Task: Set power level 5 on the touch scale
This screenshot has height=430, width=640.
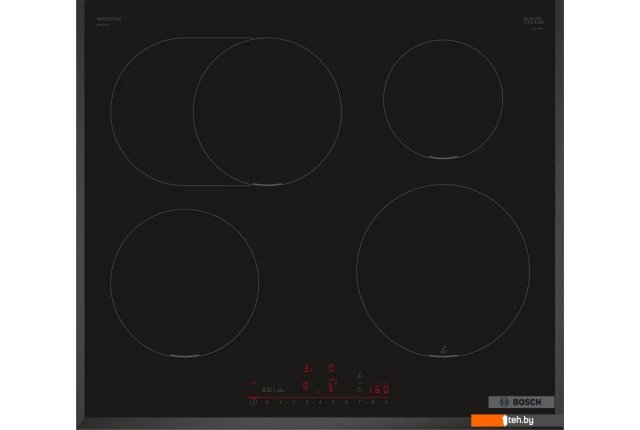Action: pyautogui.click(x=333, y=402)
